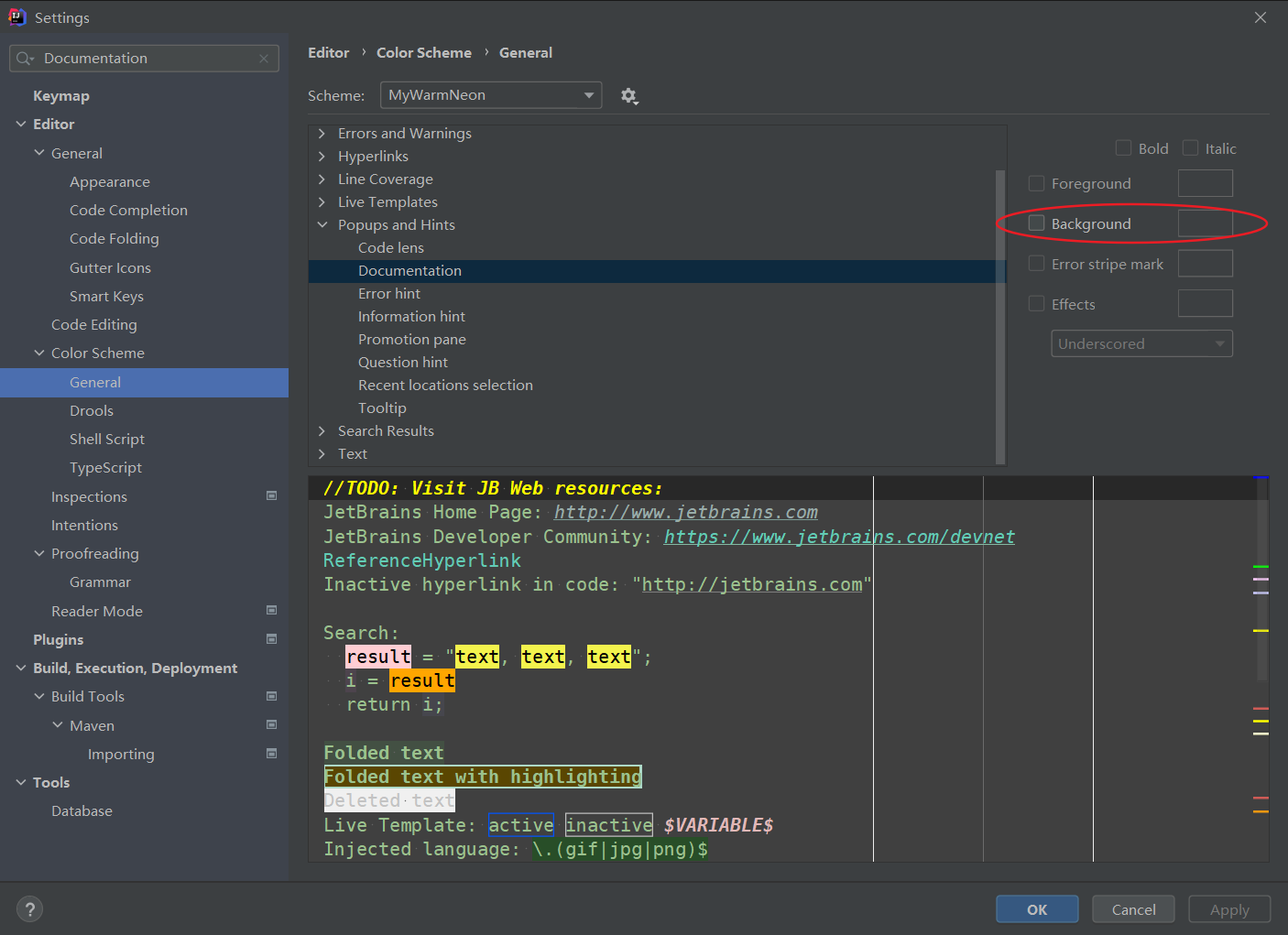Screen dimensions: 1288x935
Task: Tick the Effects checkbox
Action: [1036, 304]
